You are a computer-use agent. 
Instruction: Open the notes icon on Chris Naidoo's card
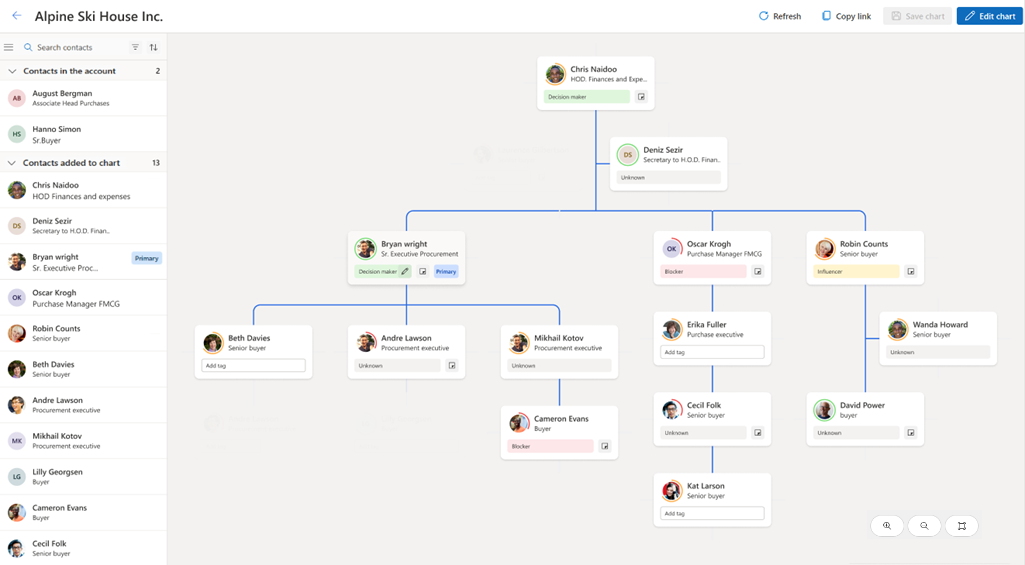coord(641,97)
